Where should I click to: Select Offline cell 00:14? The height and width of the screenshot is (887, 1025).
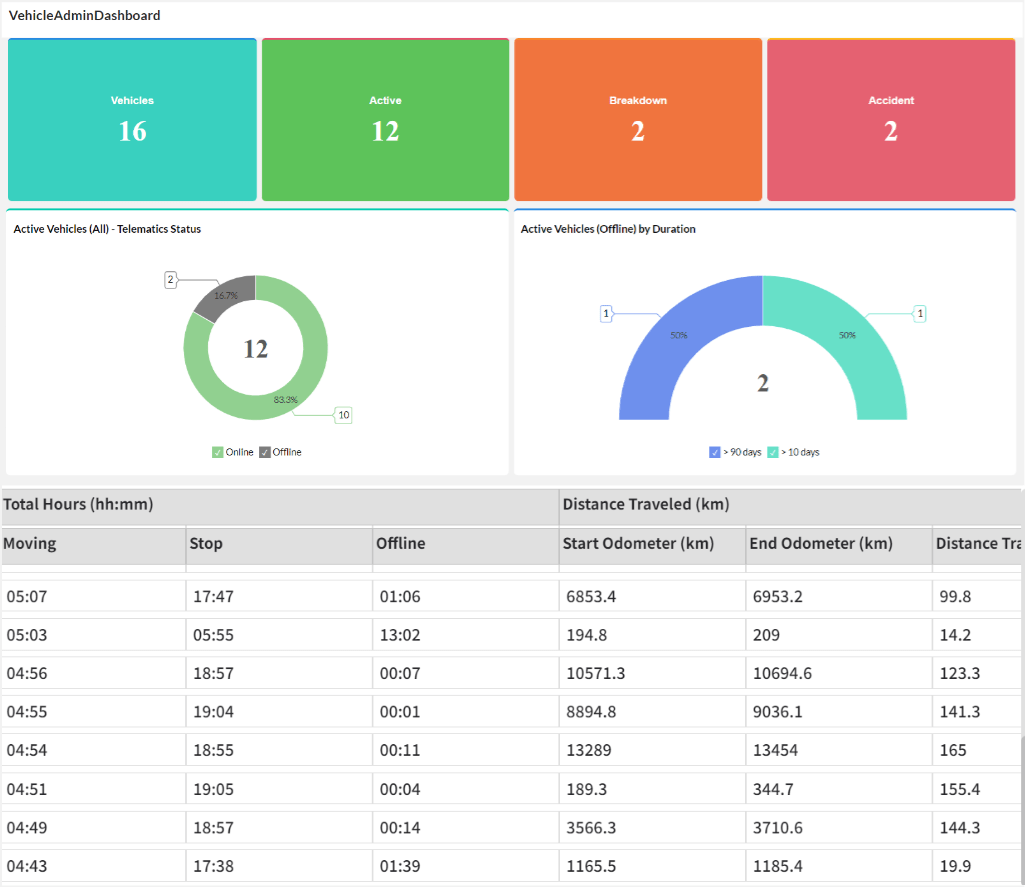[466, 829]
